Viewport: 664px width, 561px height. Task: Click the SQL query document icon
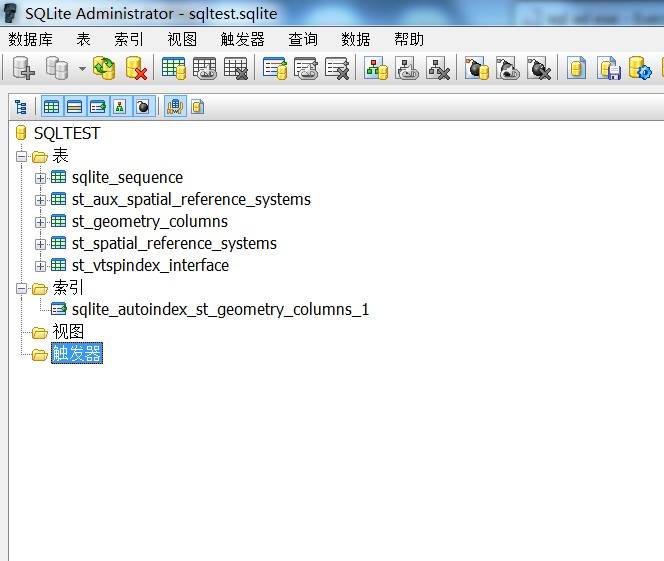click(x=576, y=68)
